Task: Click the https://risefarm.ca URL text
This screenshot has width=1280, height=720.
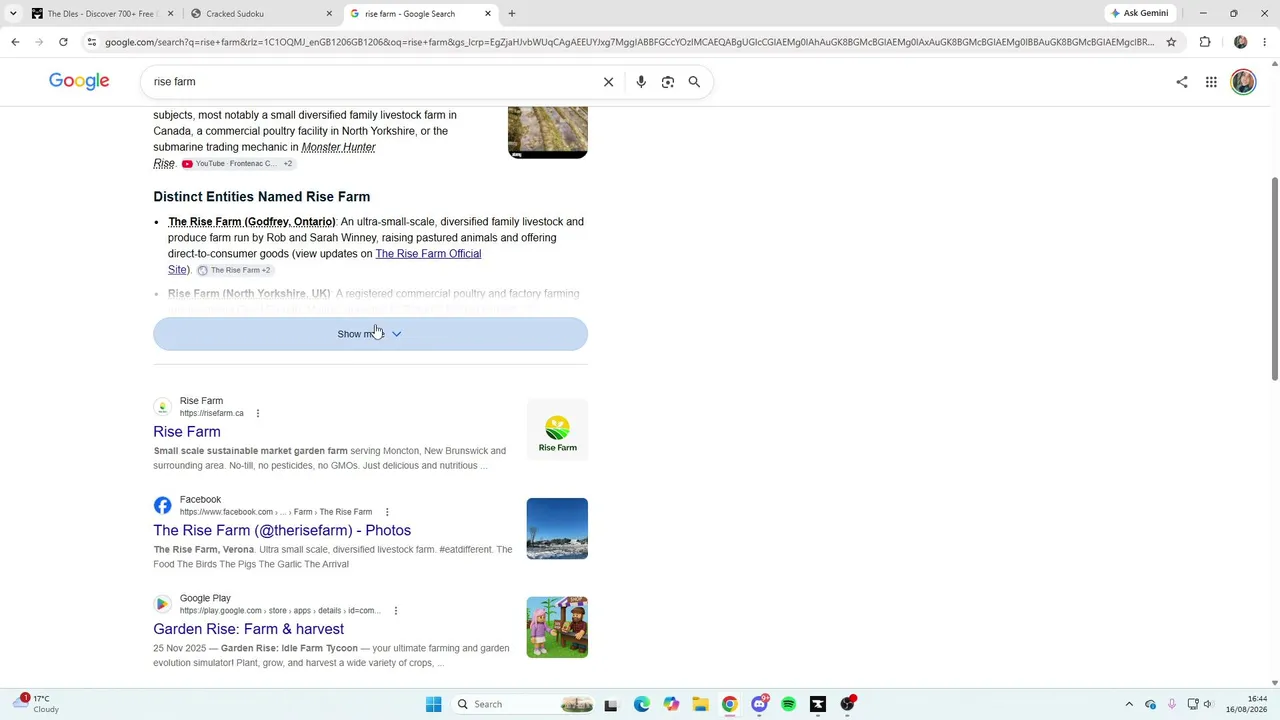Action: pos(212,413)
